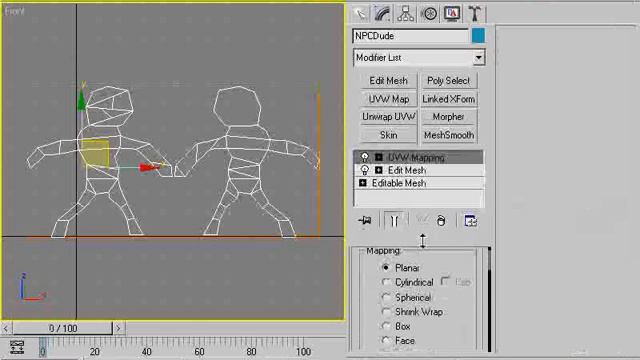This screenshot has height=360, width=640.
Task: Step time slider back with left arrow
Action: (6, 328)
